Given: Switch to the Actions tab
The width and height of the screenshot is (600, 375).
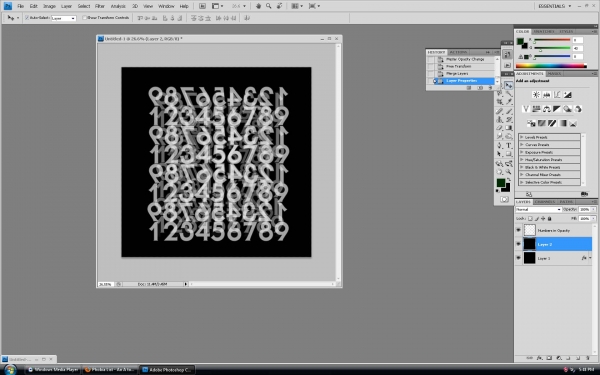Looking at the screenshot, I should pos(458,52).
